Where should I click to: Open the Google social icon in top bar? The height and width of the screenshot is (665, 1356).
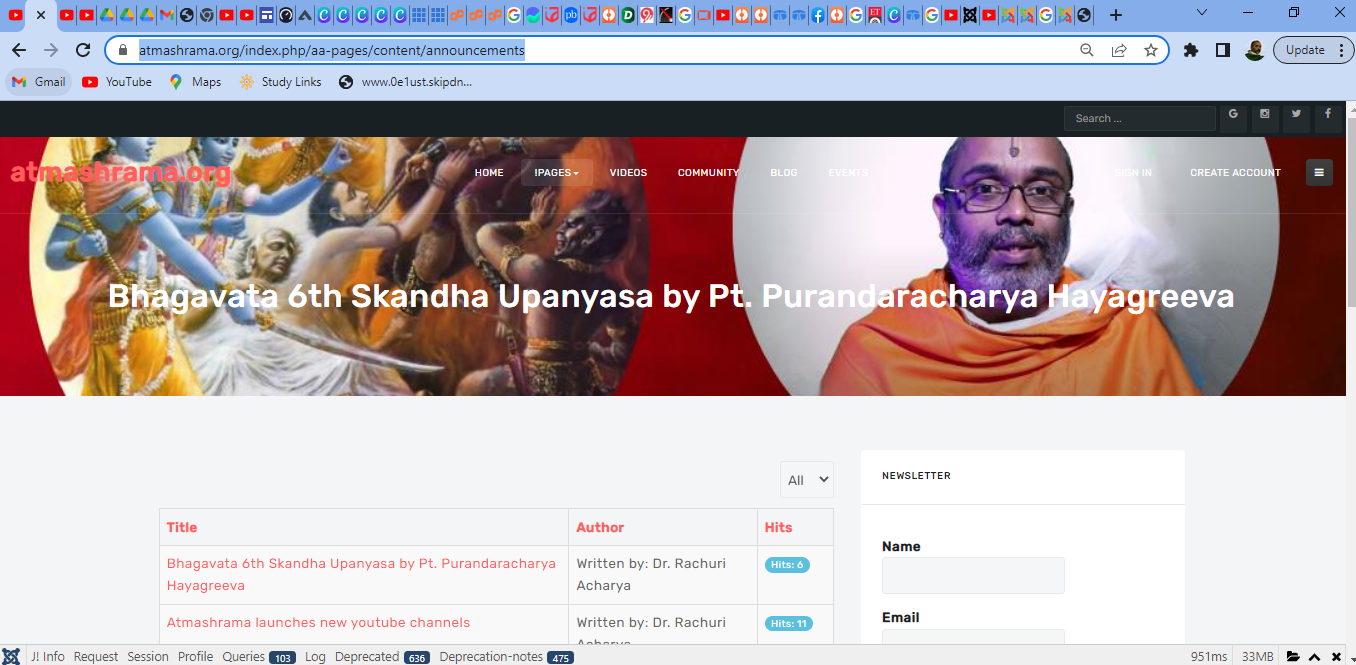tap(1233, 116)
